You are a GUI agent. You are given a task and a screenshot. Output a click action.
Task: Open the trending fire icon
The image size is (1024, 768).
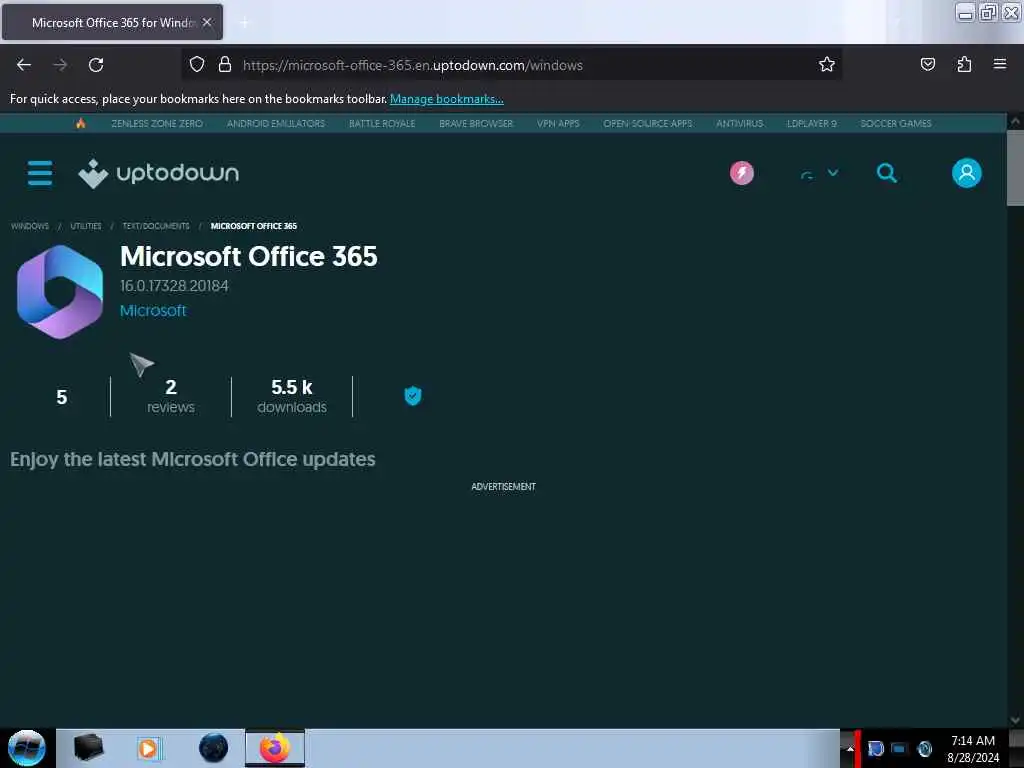(80, 123)
